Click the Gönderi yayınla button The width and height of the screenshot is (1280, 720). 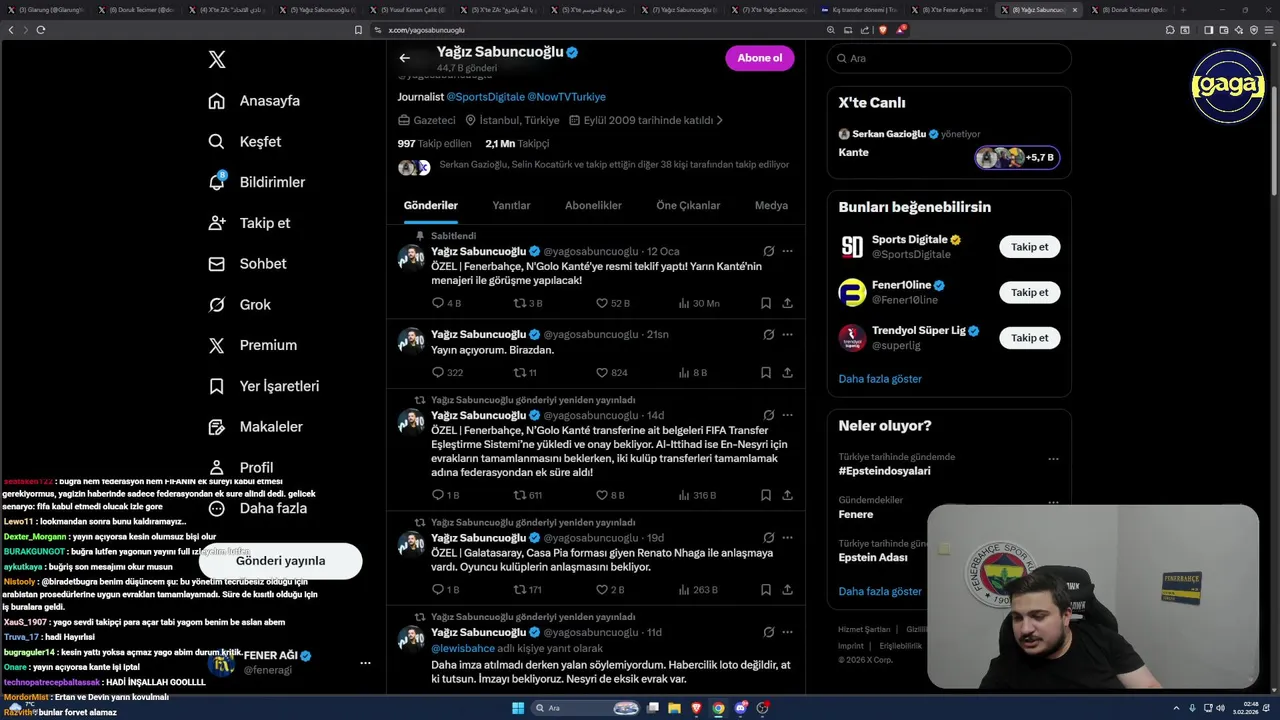pyautogui.click(x=280, y=561)
